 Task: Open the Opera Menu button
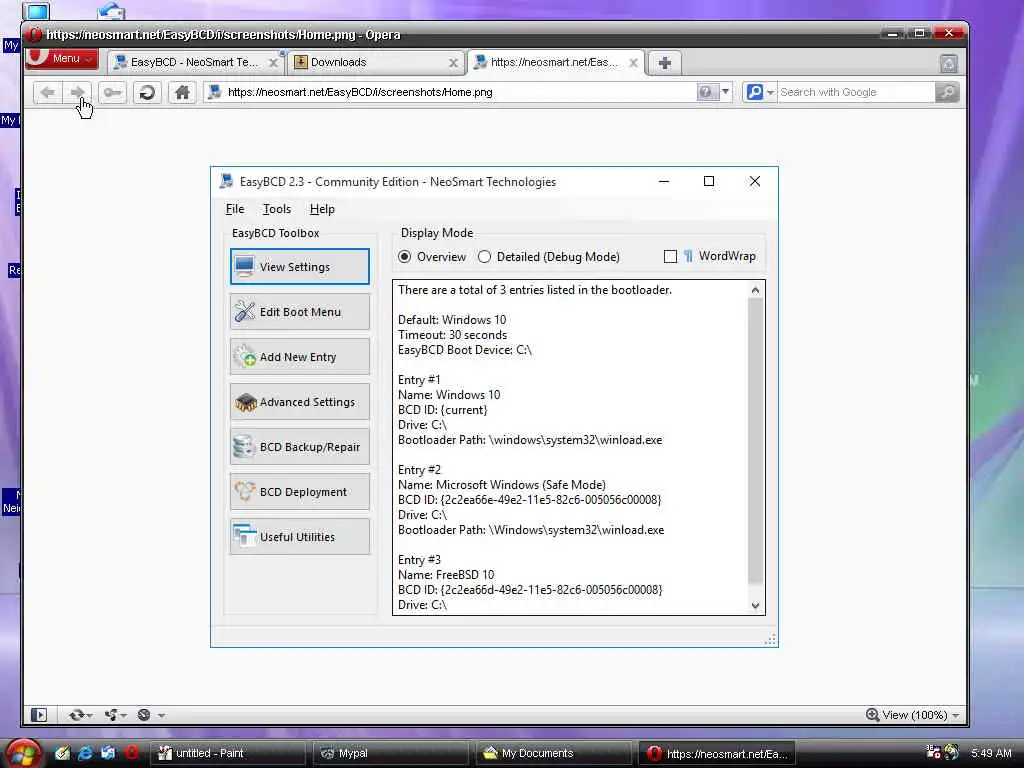click(x=61, y=59)
